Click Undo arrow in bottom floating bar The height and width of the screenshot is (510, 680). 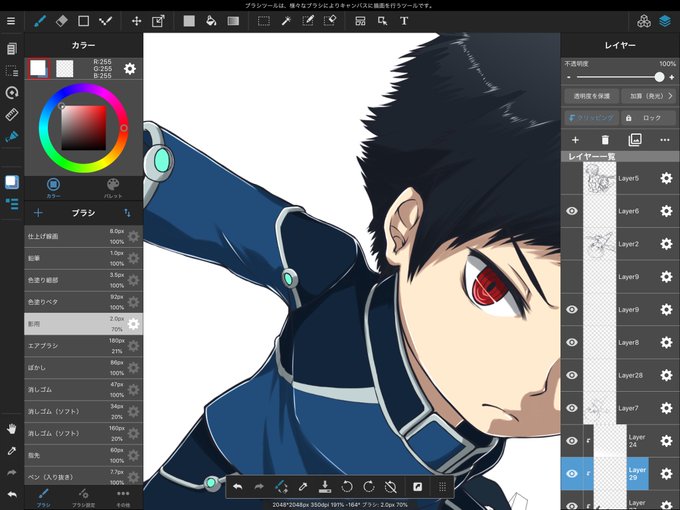pos(237,487)
